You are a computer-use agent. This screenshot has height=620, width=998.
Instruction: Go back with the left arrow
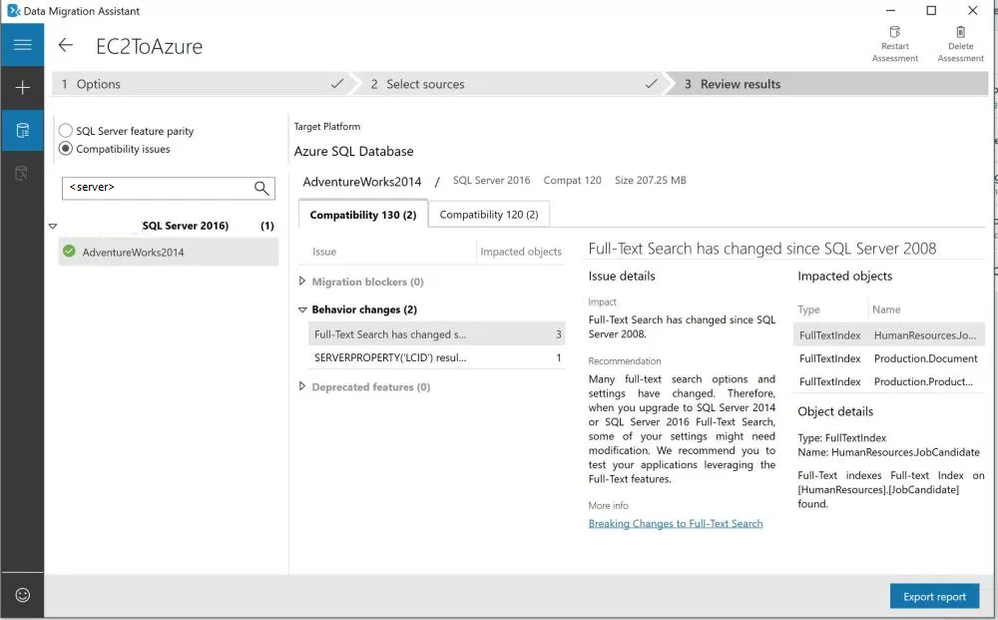[x=66, y=45]
